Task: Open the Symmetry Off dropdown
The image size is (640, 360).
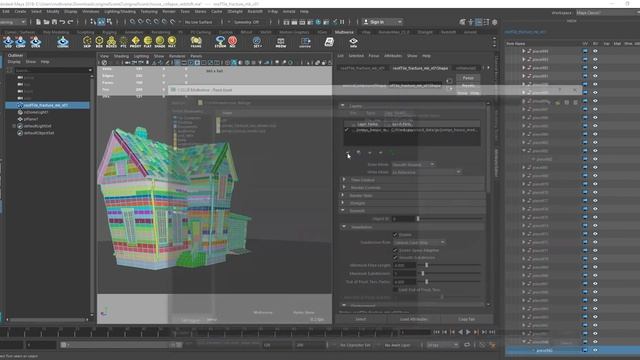Action: pyautogui.click(x=247, y=22)
